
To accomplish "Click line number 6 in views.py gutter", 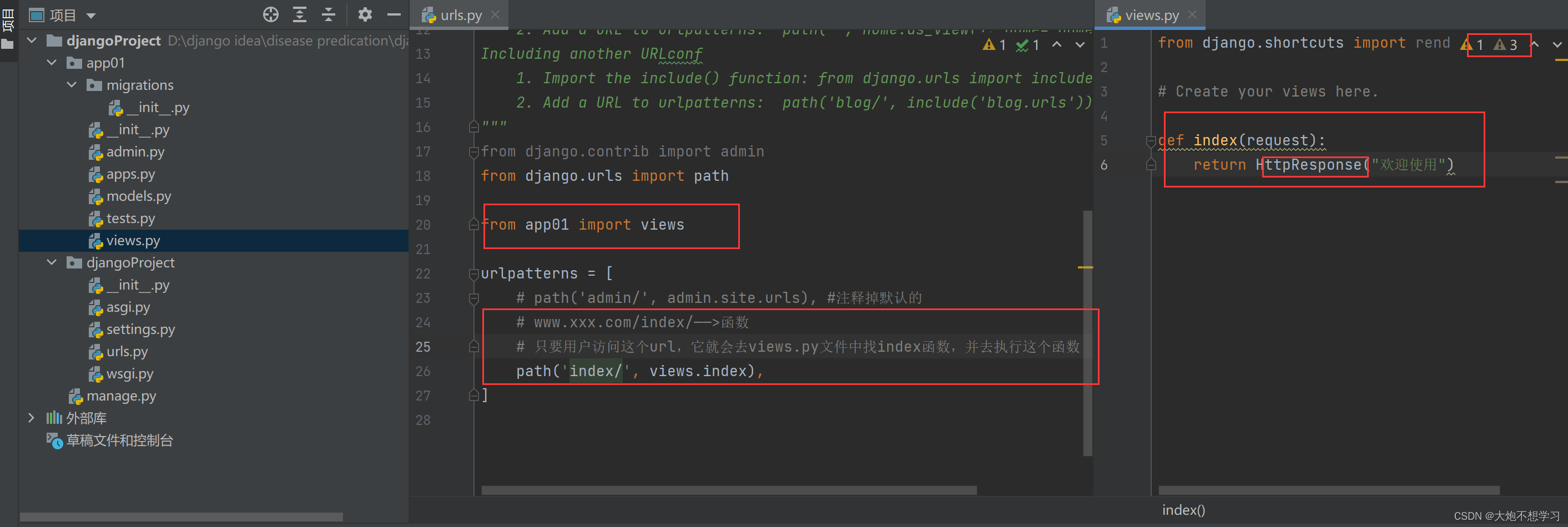I will tap(1103, 165).
